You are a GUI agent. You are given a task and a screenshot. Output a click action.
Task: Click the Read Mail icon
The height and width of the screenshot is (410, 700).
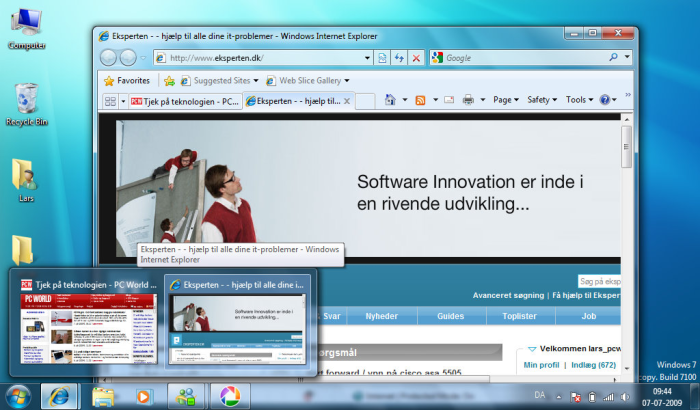[449, 100]
